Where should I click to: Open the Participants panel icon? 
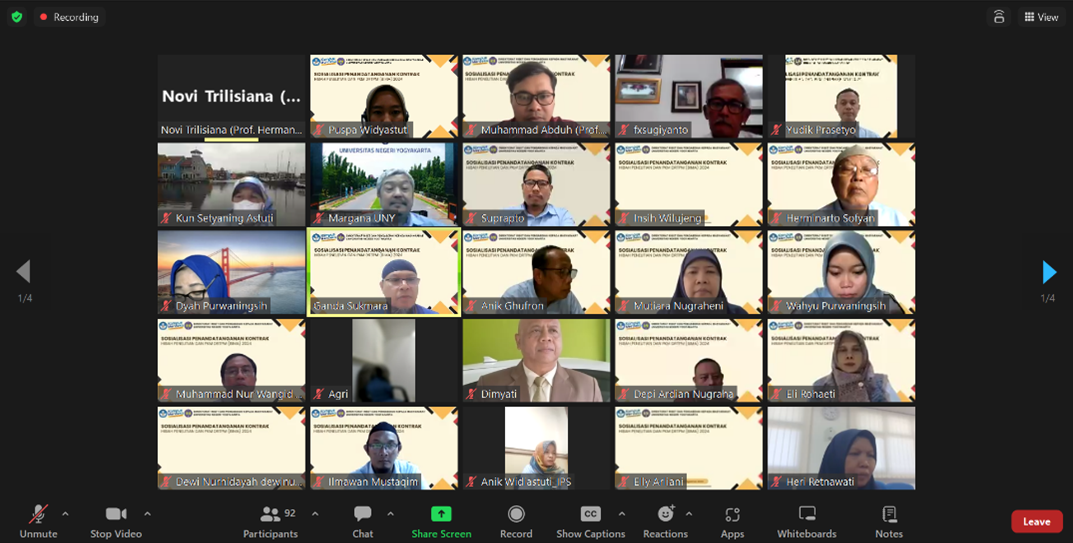coord(270,514)
